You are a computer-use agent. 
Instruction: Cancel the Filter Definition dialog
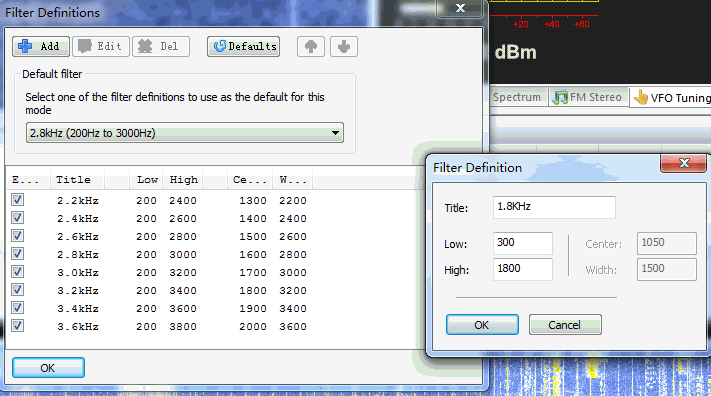[x=565, y=325]
